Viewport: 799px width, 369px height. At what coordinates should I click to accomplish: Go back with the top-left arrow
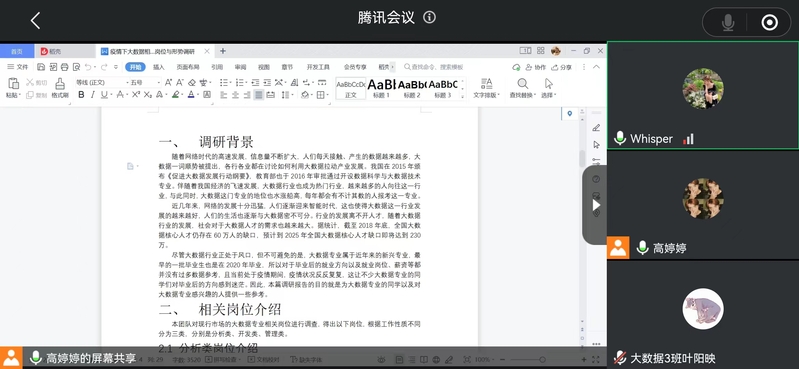coord(35,21)
